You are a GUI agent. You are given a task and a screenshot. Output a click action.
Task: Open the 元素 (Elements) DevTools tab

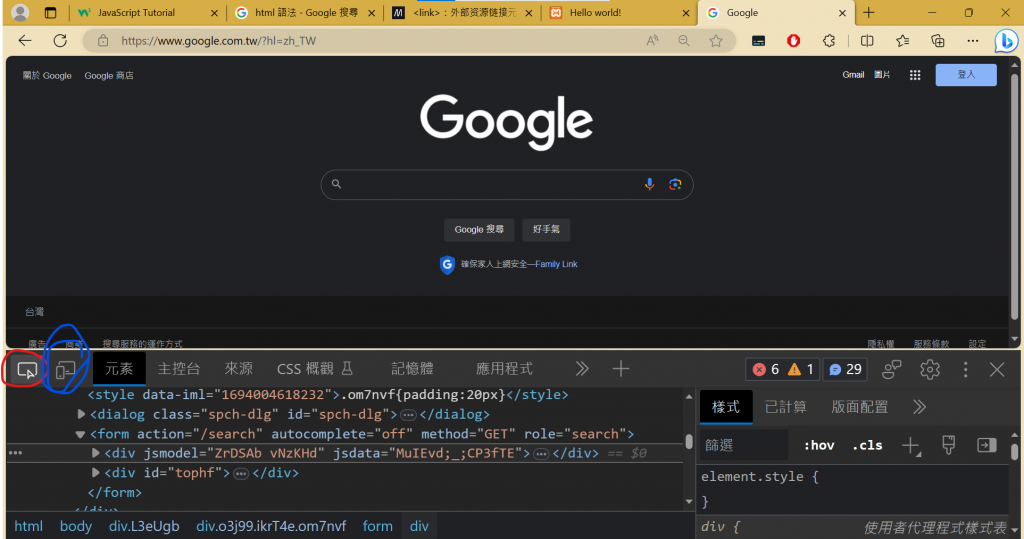click(119, 369)
